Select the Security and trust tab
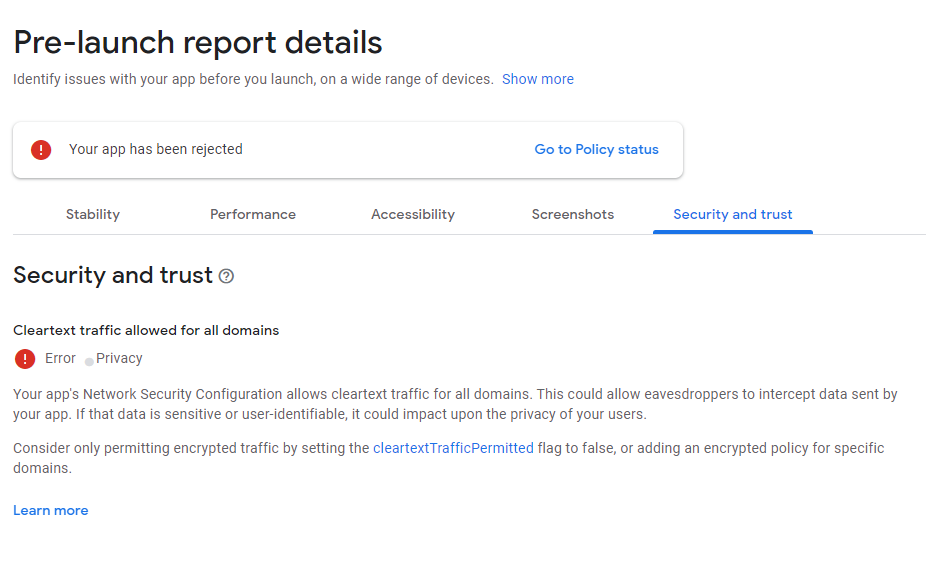This screenshot has width=926, height=569. tap(733, 214)
